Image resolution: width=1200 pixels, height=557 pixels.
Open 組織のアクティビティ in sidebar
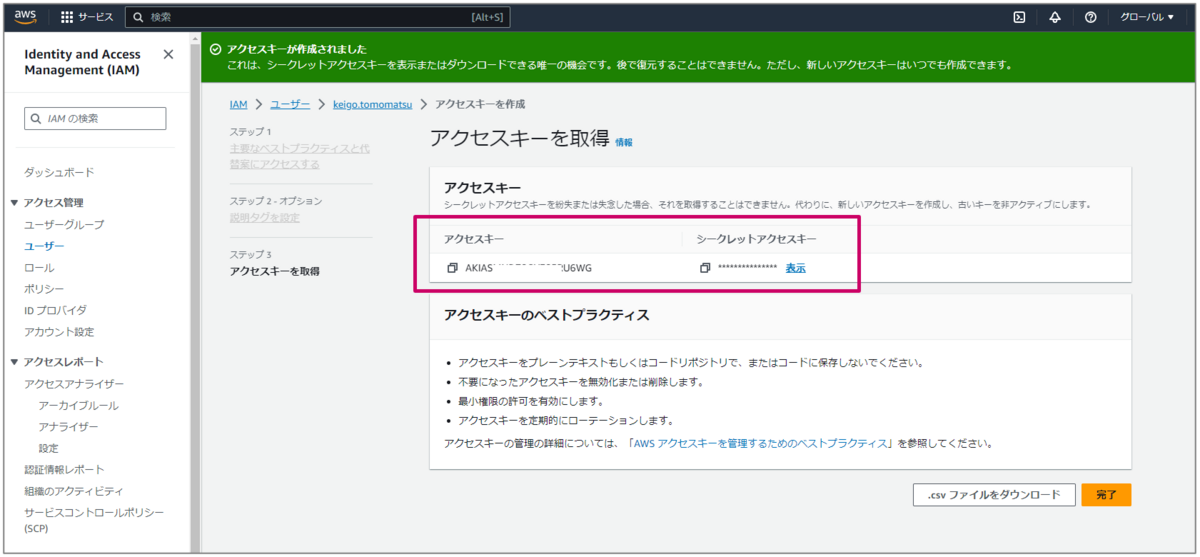(x=74, y=491)
